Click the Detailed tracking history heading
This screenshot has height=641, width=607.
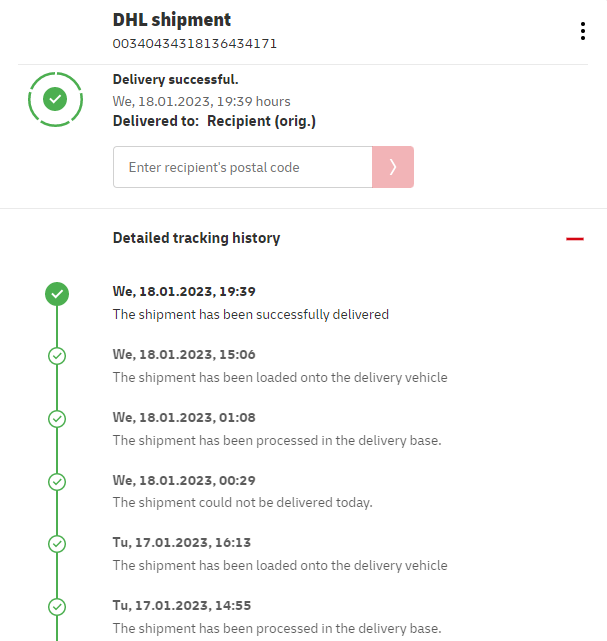click(196, 238)
